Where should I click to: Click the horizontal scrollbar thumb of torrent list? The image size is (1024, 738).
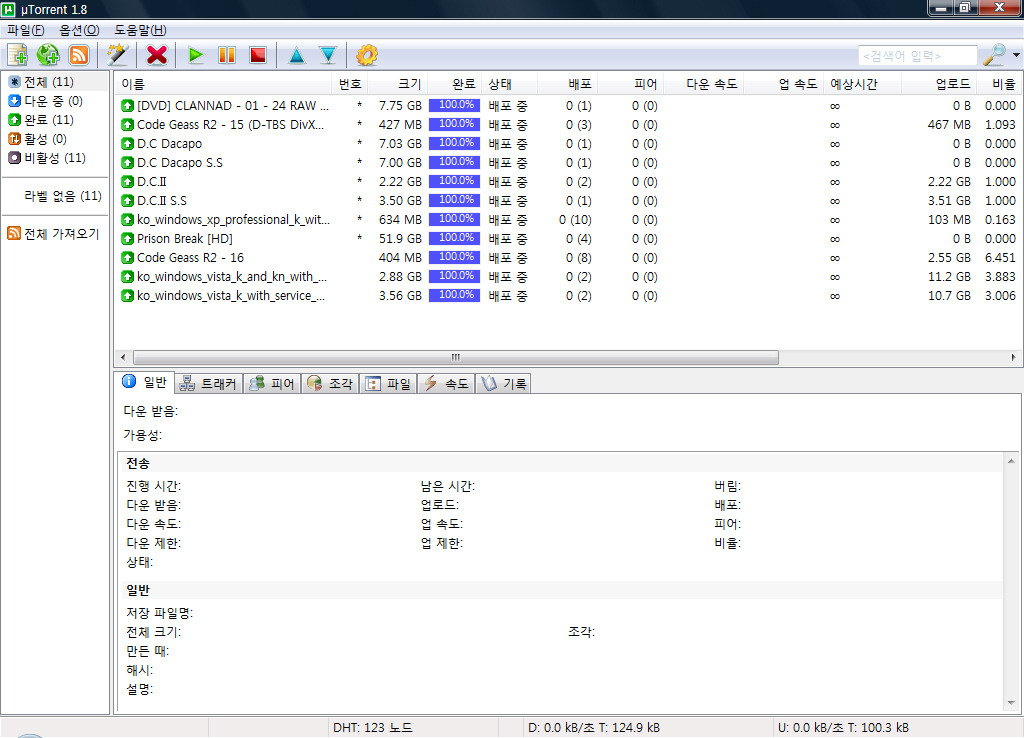[456, 357]
